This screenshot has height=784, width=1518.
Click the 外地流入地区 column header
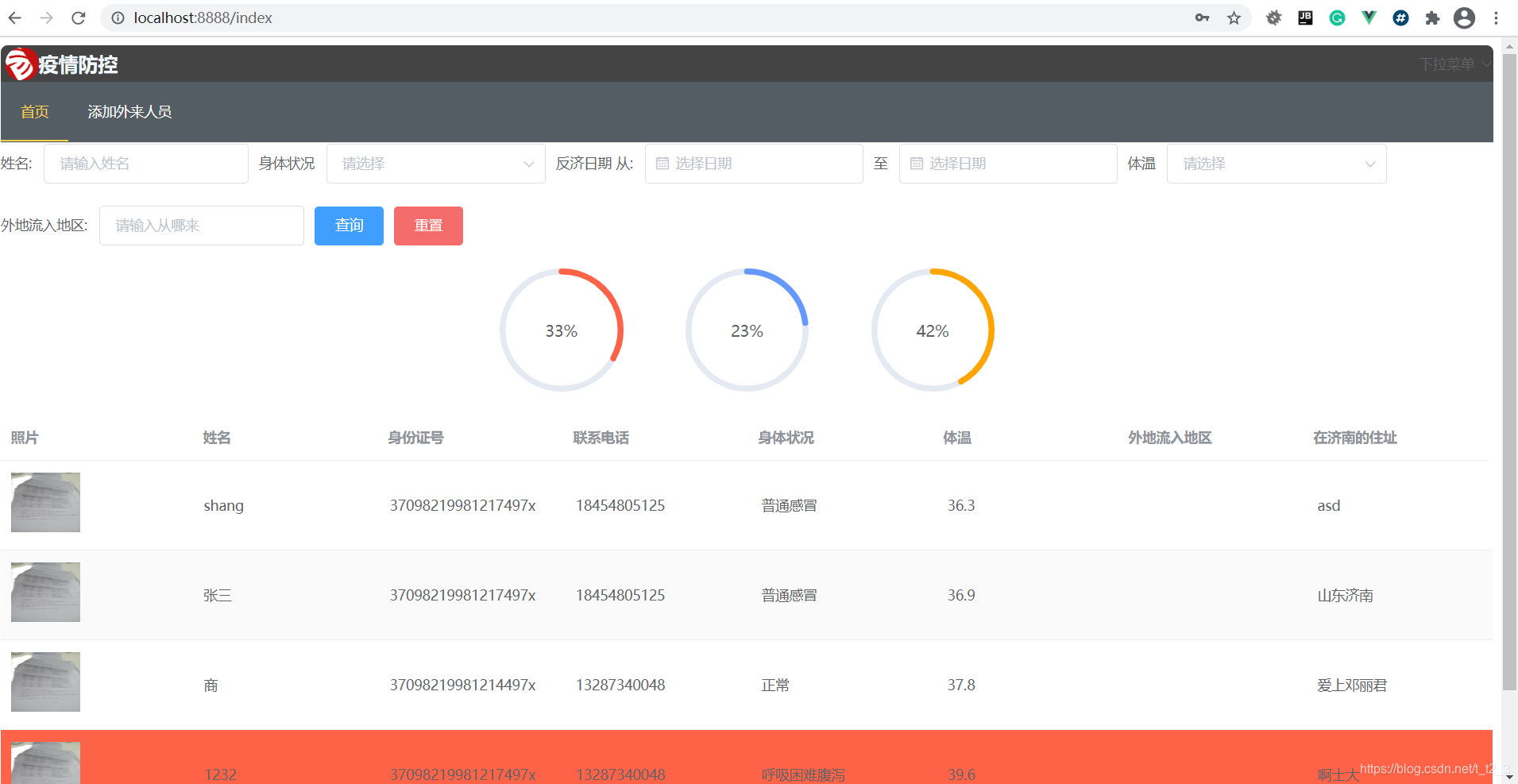(1170, 438)
